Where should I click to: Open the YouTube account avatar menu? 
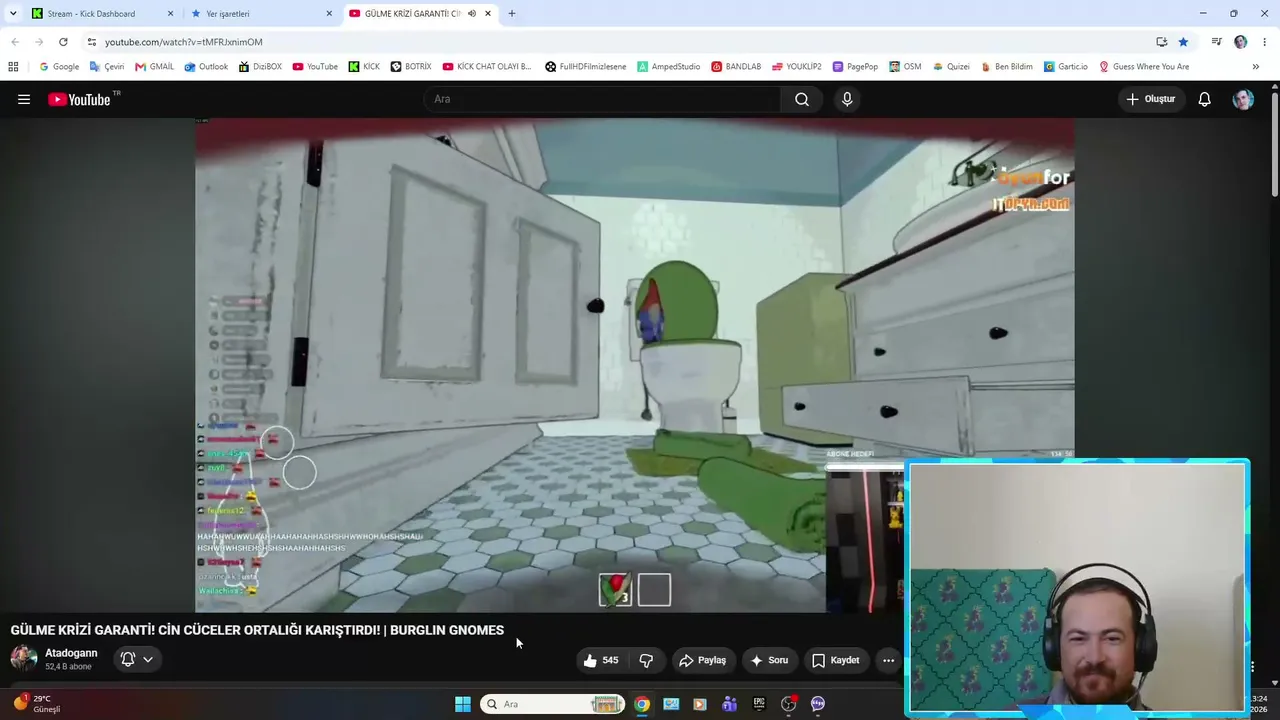(x=1243, y=99)
